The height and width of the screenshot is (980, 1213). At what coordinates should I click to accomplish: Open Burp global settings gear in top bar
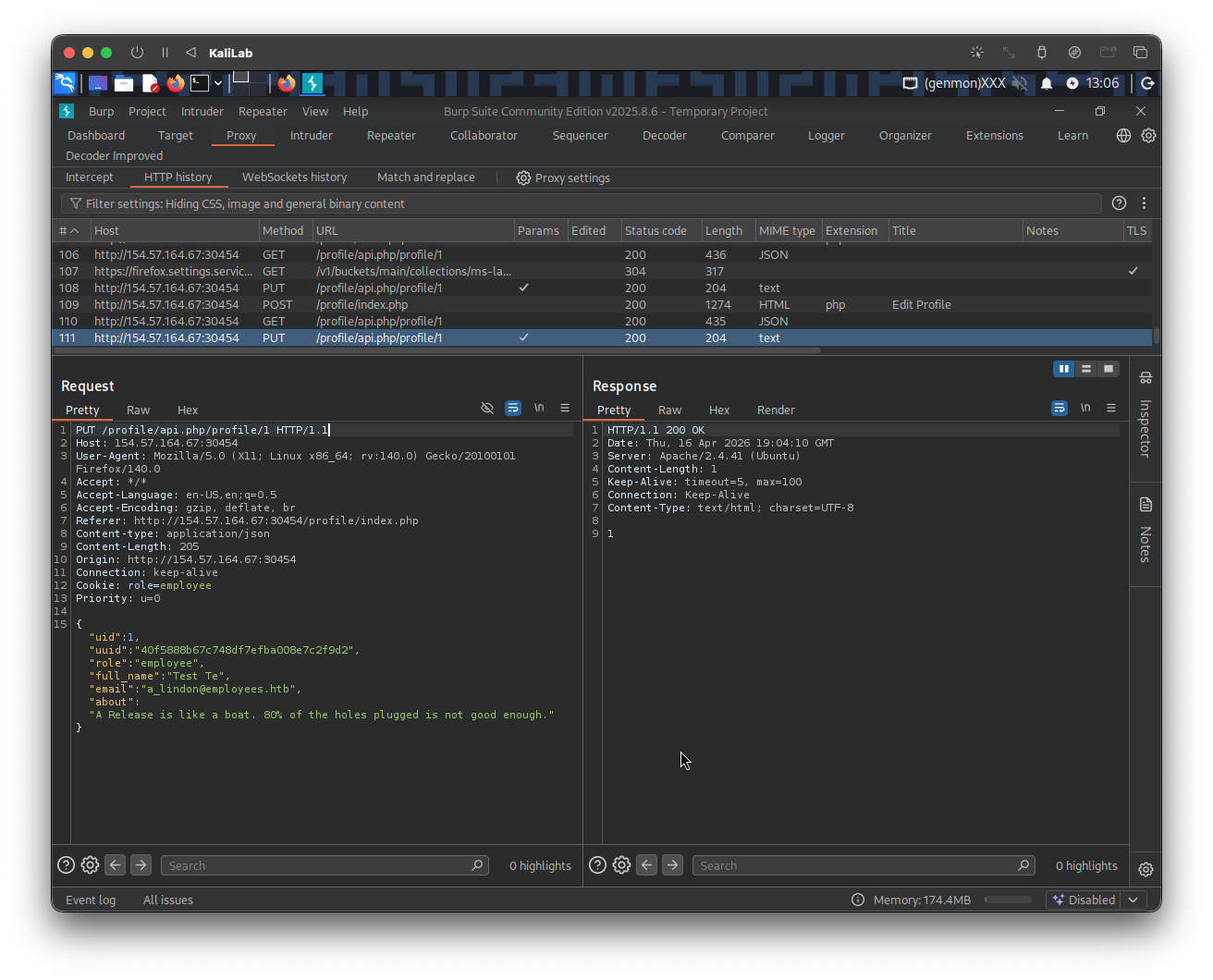click(1148, 135)
